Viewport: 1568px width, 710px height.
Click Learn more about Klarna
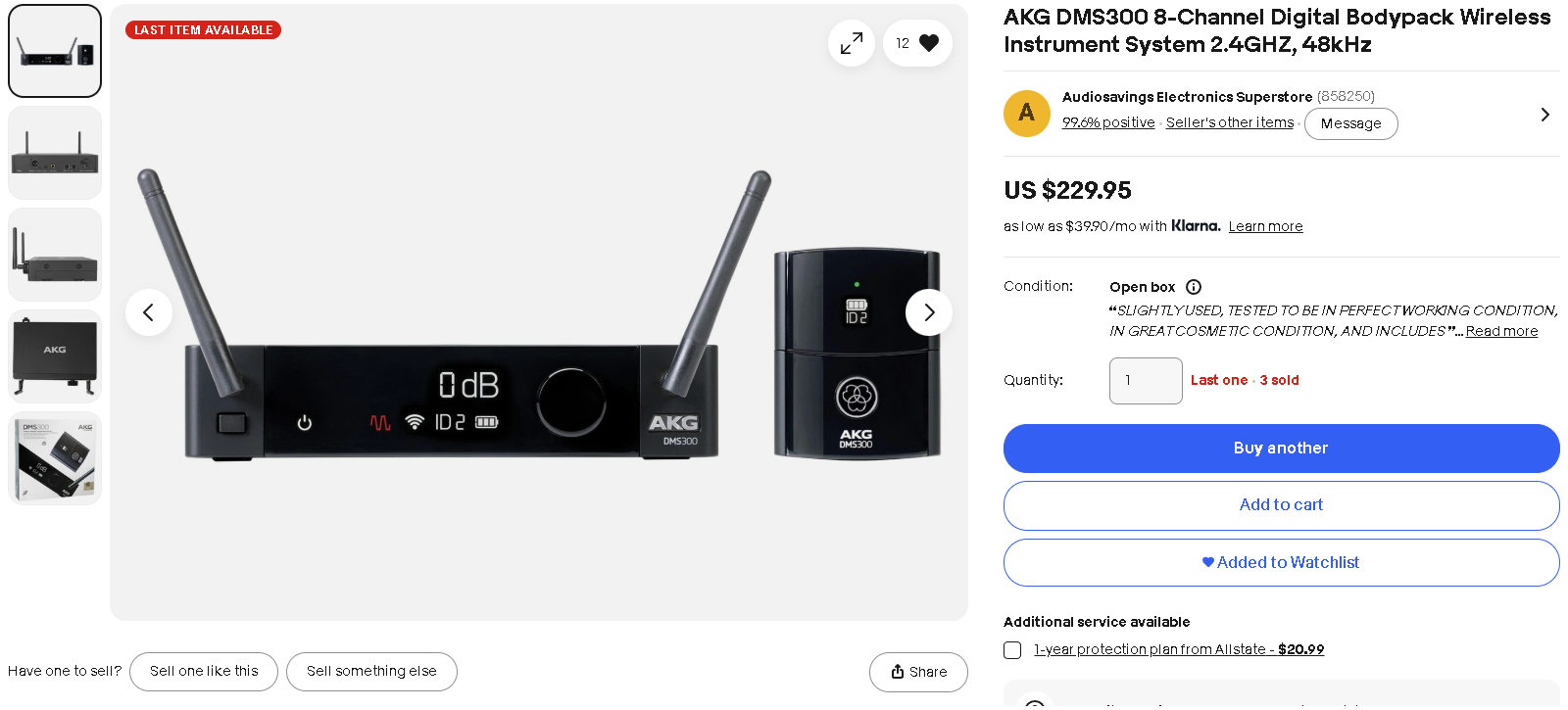pyautogui.click(x=1265, y=226)
